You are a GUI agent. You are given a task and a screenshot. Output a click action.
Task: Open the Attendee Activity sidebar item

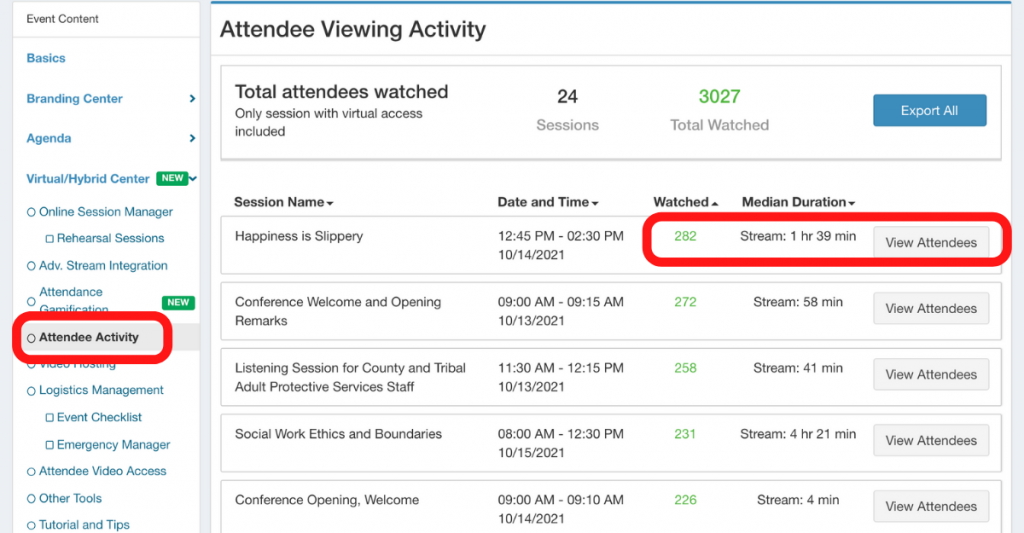(88, 338)
